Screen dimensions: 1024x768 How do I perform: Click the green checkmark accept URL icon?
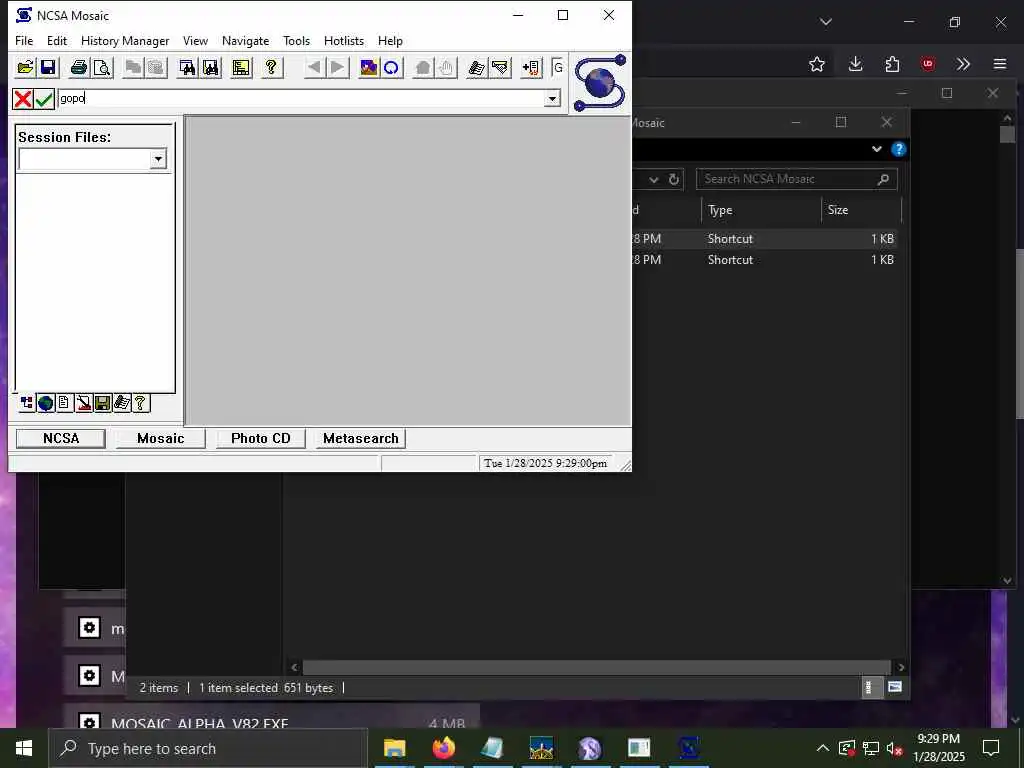pyautogui.click(x=44, y=99)
